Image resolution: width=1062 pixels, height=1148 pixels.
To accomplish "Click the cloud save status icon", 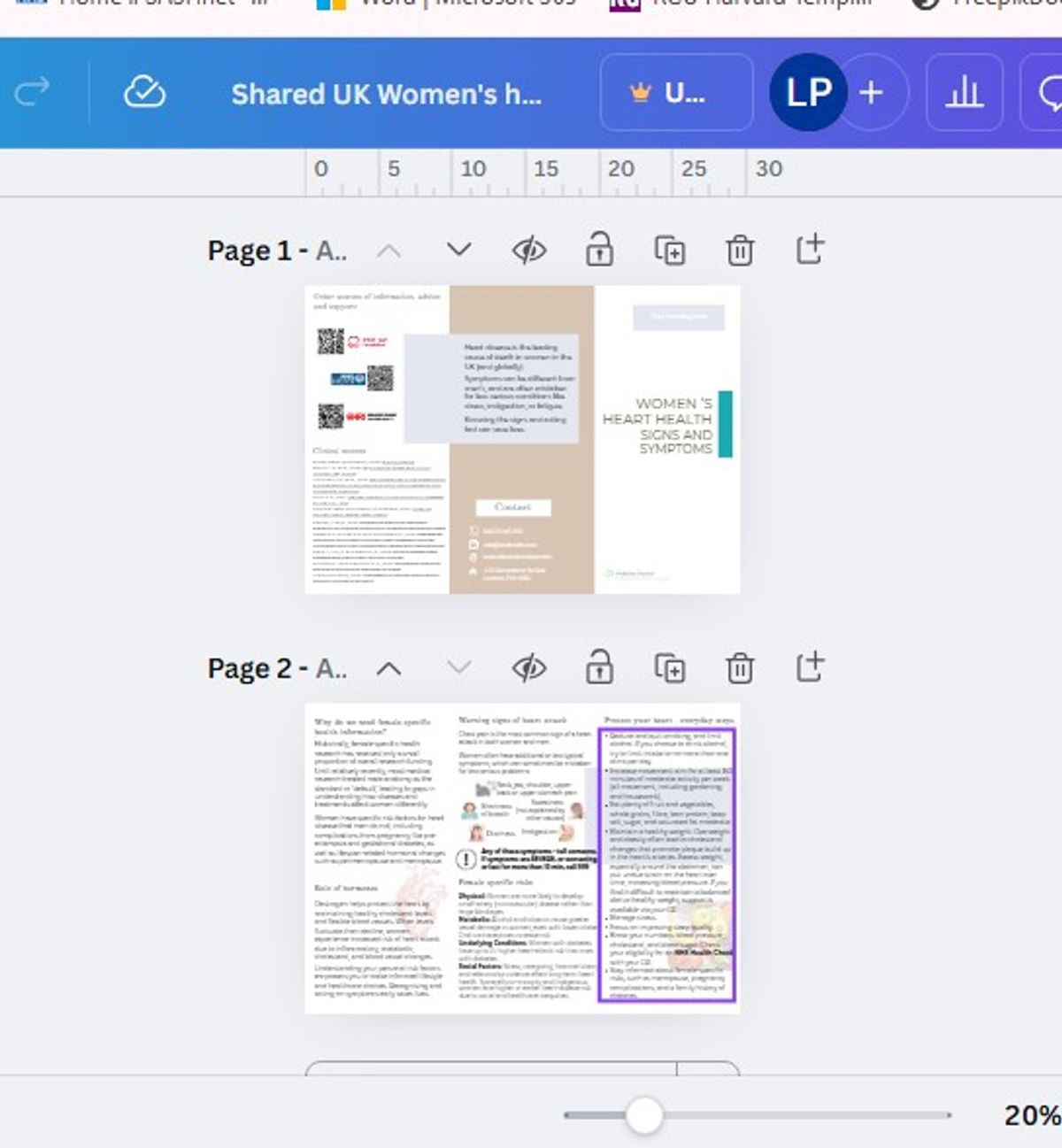I will pos(144,91).
